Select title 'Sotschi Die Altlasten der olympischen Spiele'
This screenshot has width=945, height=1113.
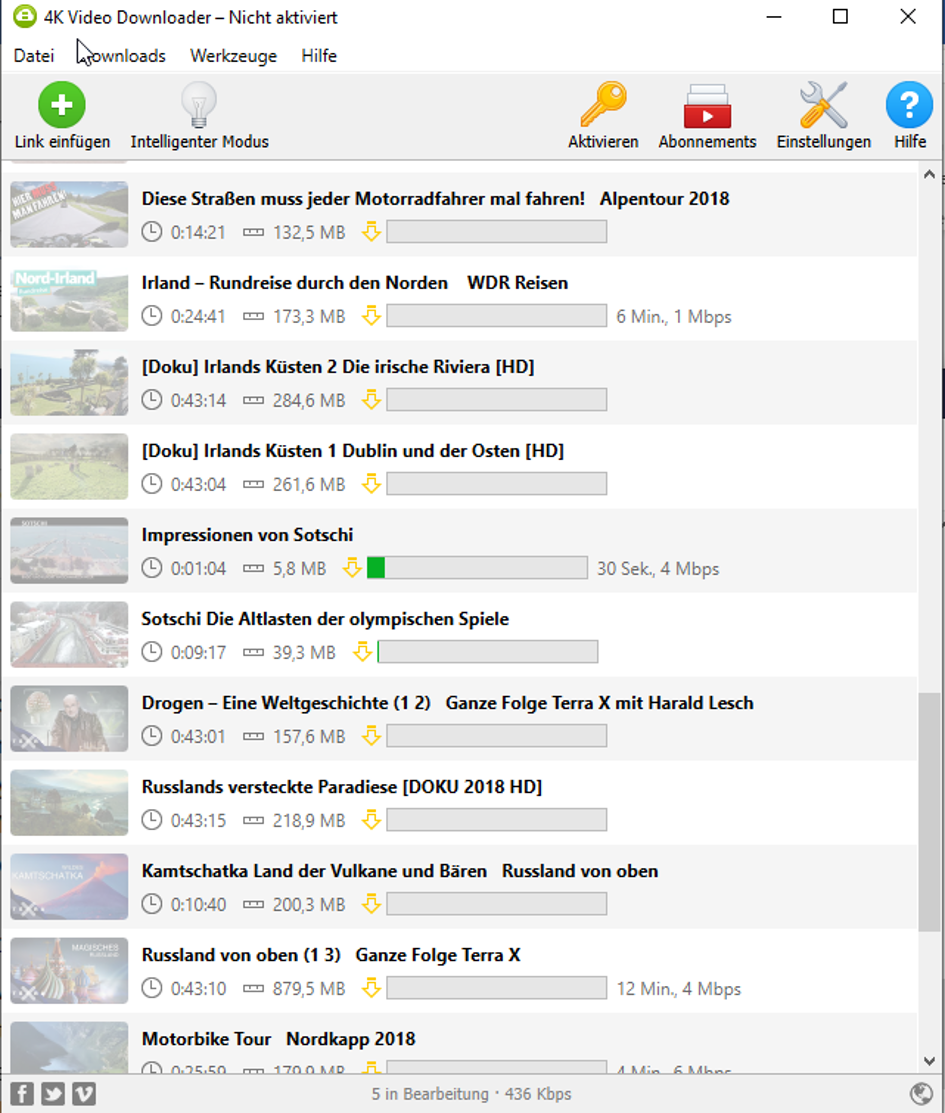click(325, 619)
